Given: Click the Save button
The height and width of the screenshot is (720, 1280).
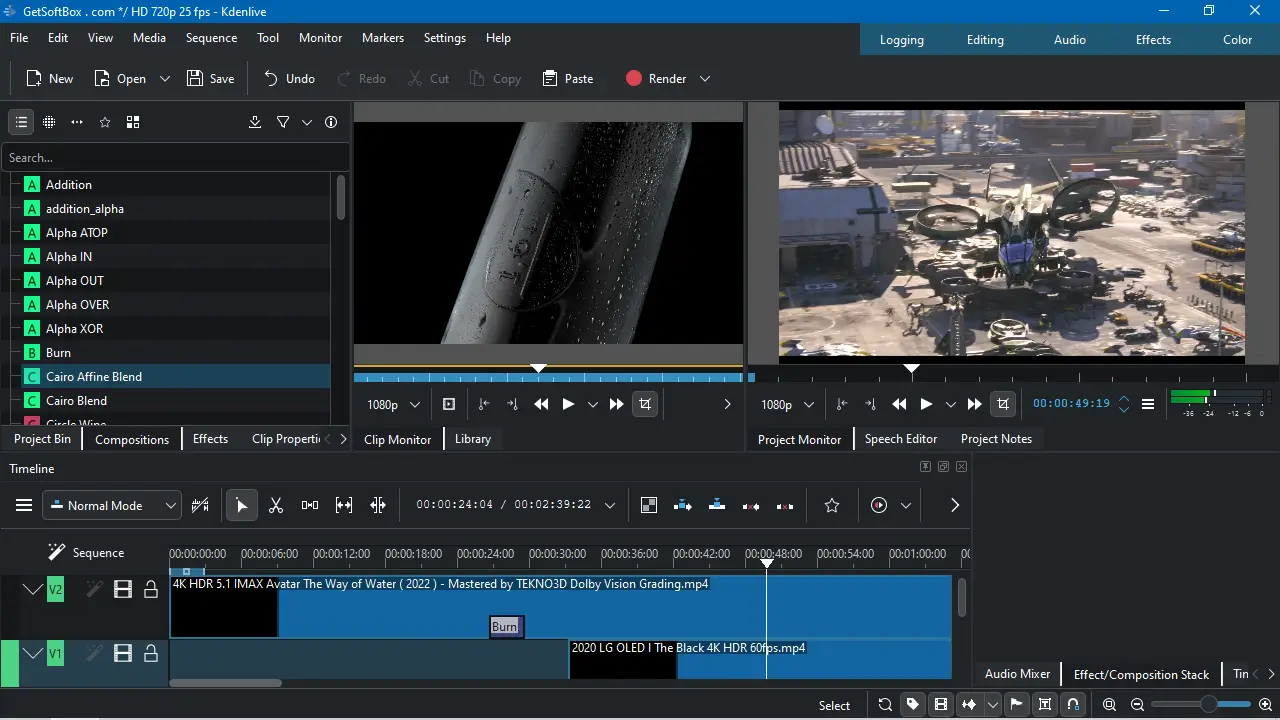Looking at the screenshot, I should point(211,79).
